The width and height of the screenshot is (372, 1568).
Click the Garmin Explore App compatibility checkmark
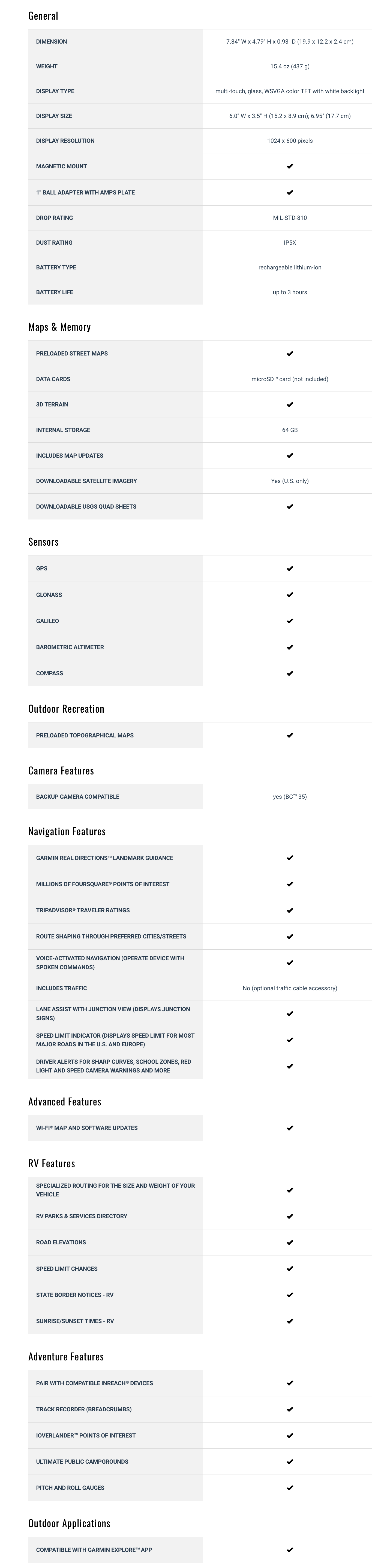coord(290,1550)
